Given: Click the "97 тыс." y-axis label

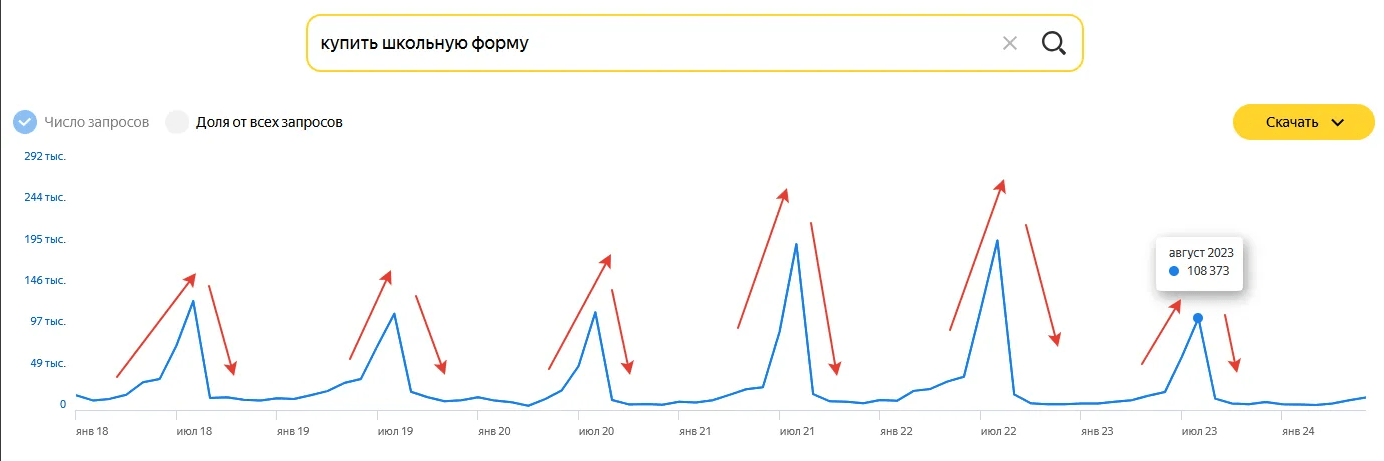Looking at the screenshot, I should point(48,321).
